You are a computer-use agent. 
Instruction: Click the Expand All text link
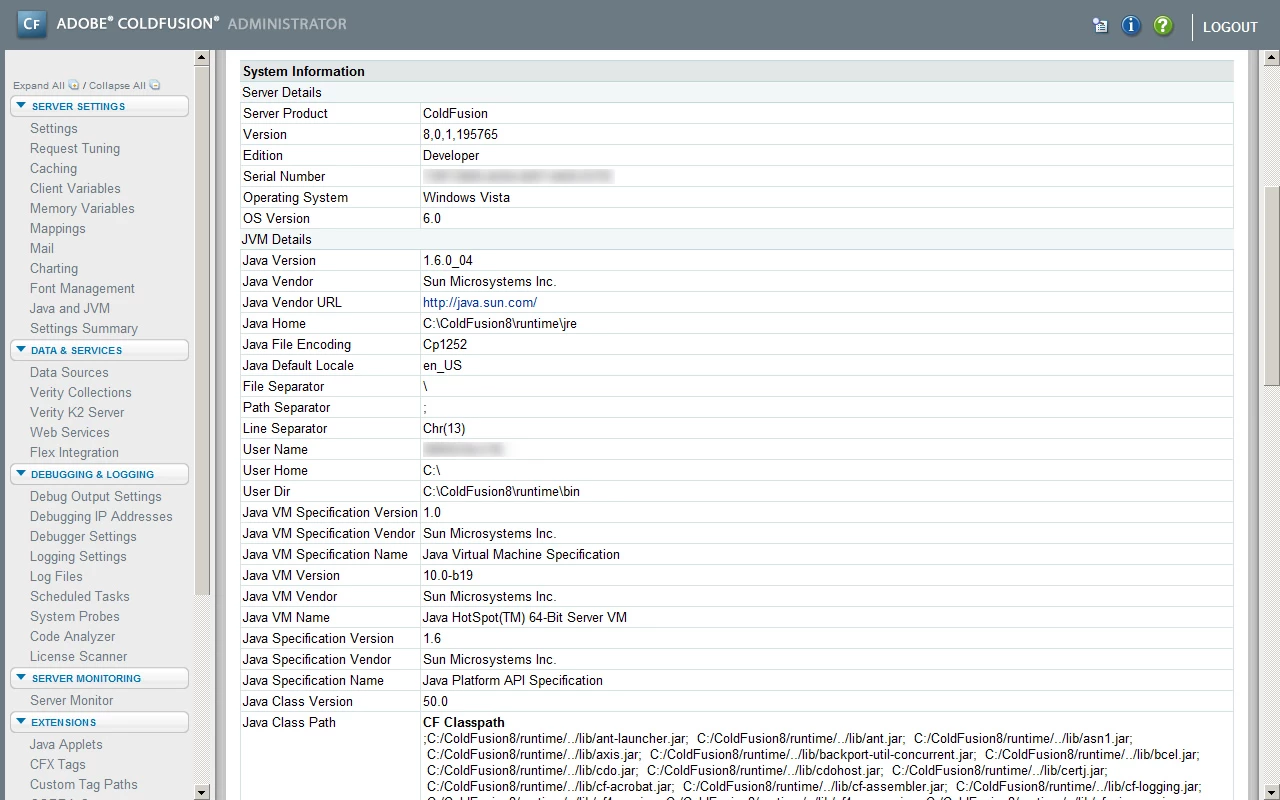[39, 86]
